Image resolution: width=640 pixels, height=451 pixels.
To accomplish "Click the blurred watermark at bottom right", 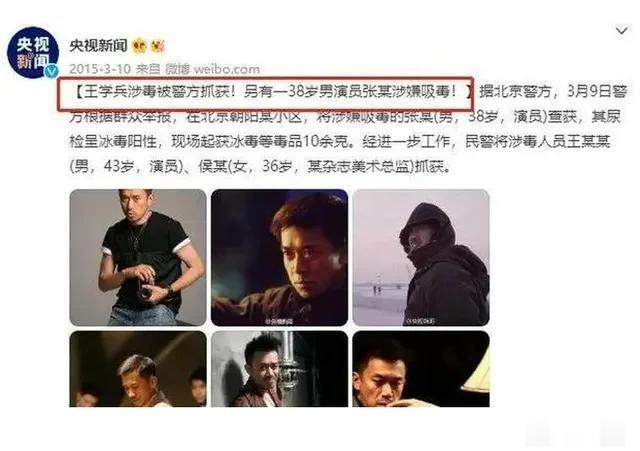I will tap(576, 432).
